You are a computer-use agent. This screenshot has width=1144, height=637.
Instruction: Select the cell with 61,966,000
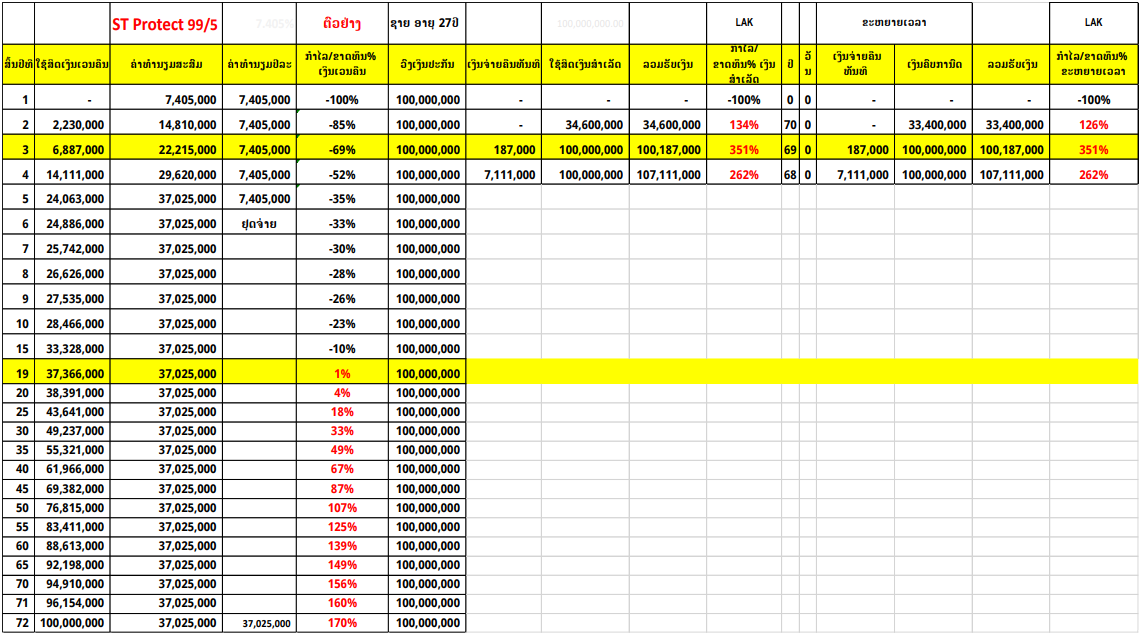coord(72,469)
